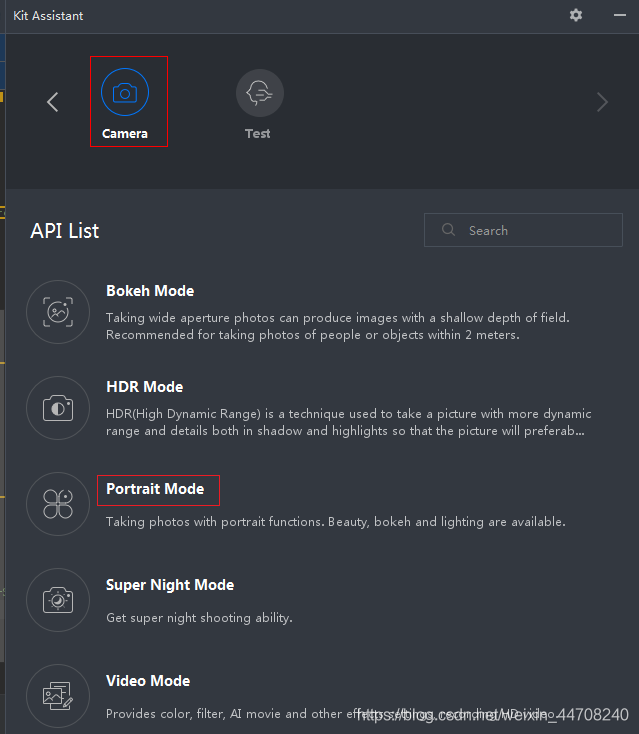Image resolution: width=639 pixels, height=734 pixels.
Task: Open the Video Mode API title
Action: click(148, 681)
